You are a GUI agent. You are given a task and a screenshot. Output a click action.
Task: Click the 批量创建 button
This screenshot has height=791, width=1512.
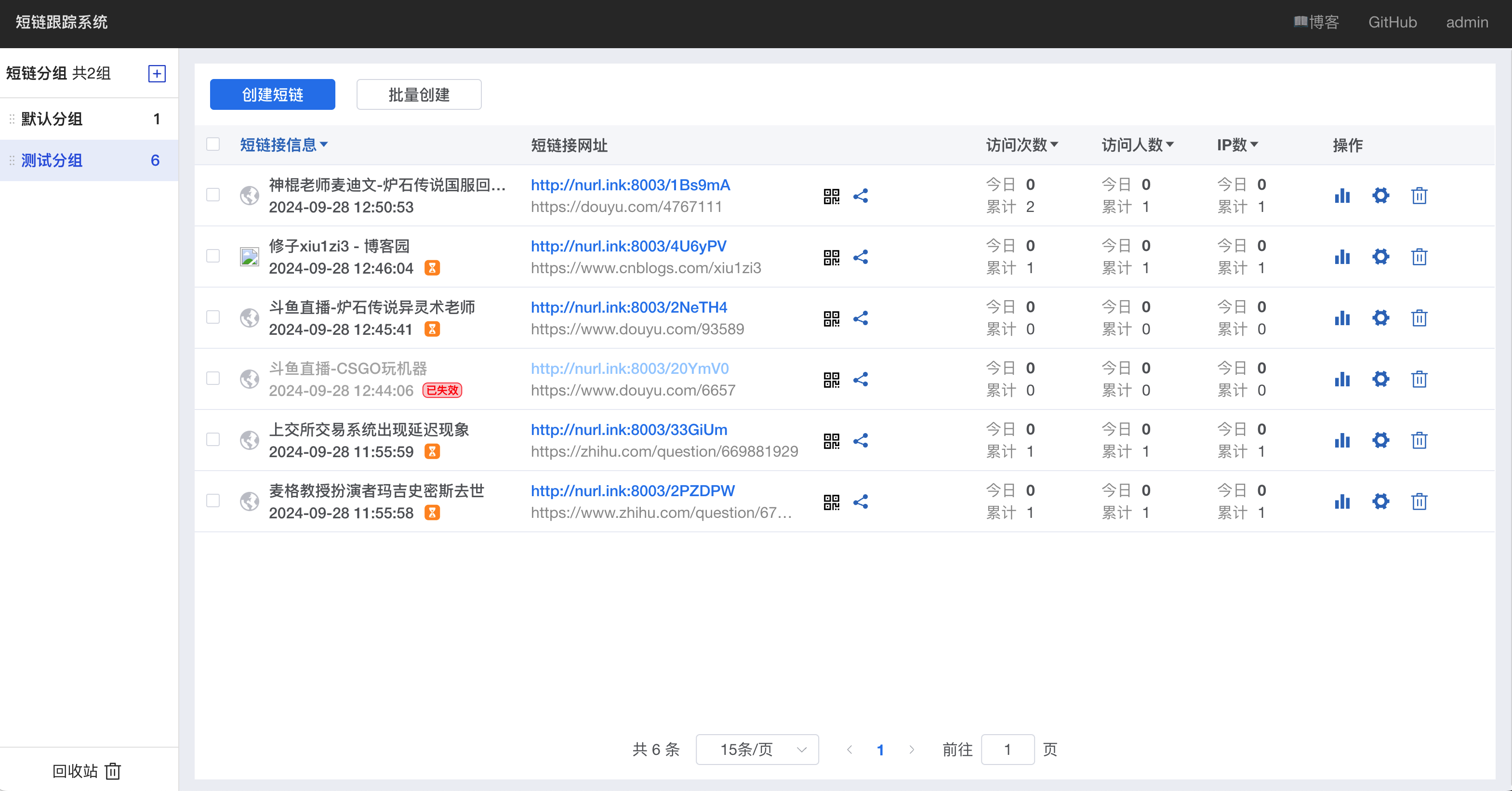click(419, 94)
